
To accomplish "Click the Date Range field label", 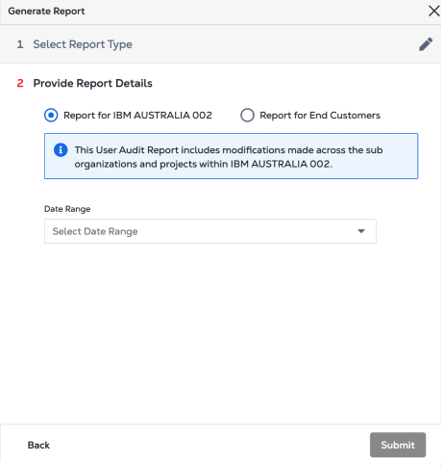I will click(x=67, y=209).
